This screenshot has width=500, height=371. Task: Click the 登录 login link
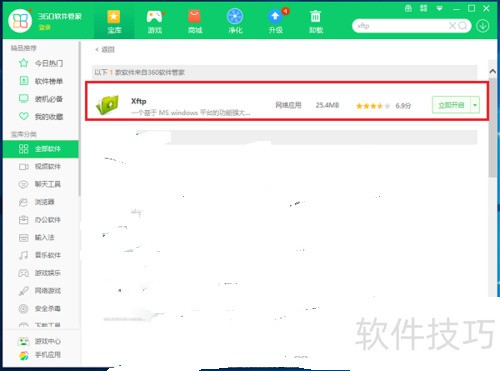44,28
